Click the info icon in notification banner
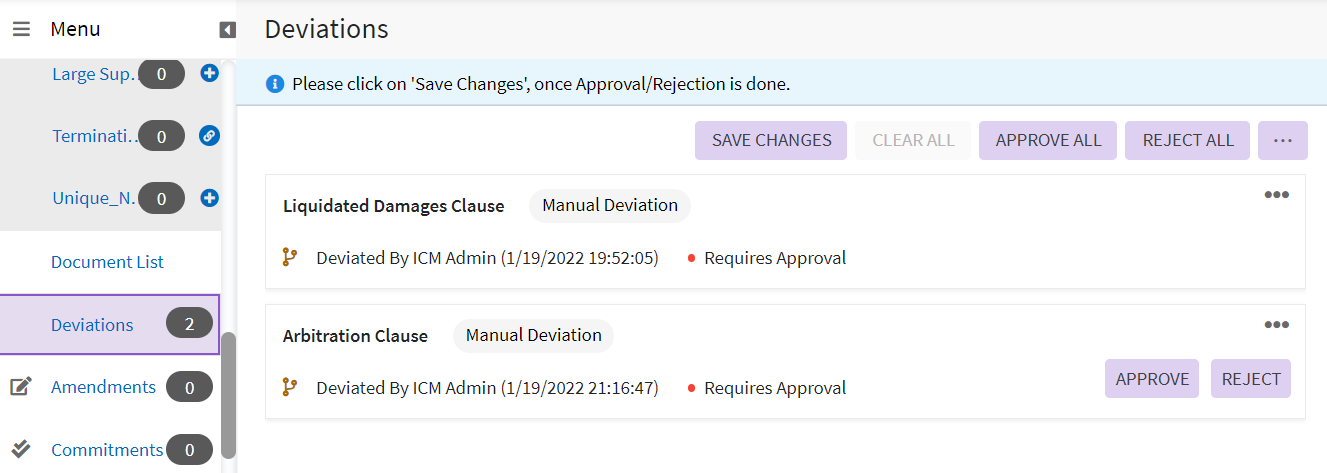This screenshot has height=473, width=1327. click(x=275, y=84)
